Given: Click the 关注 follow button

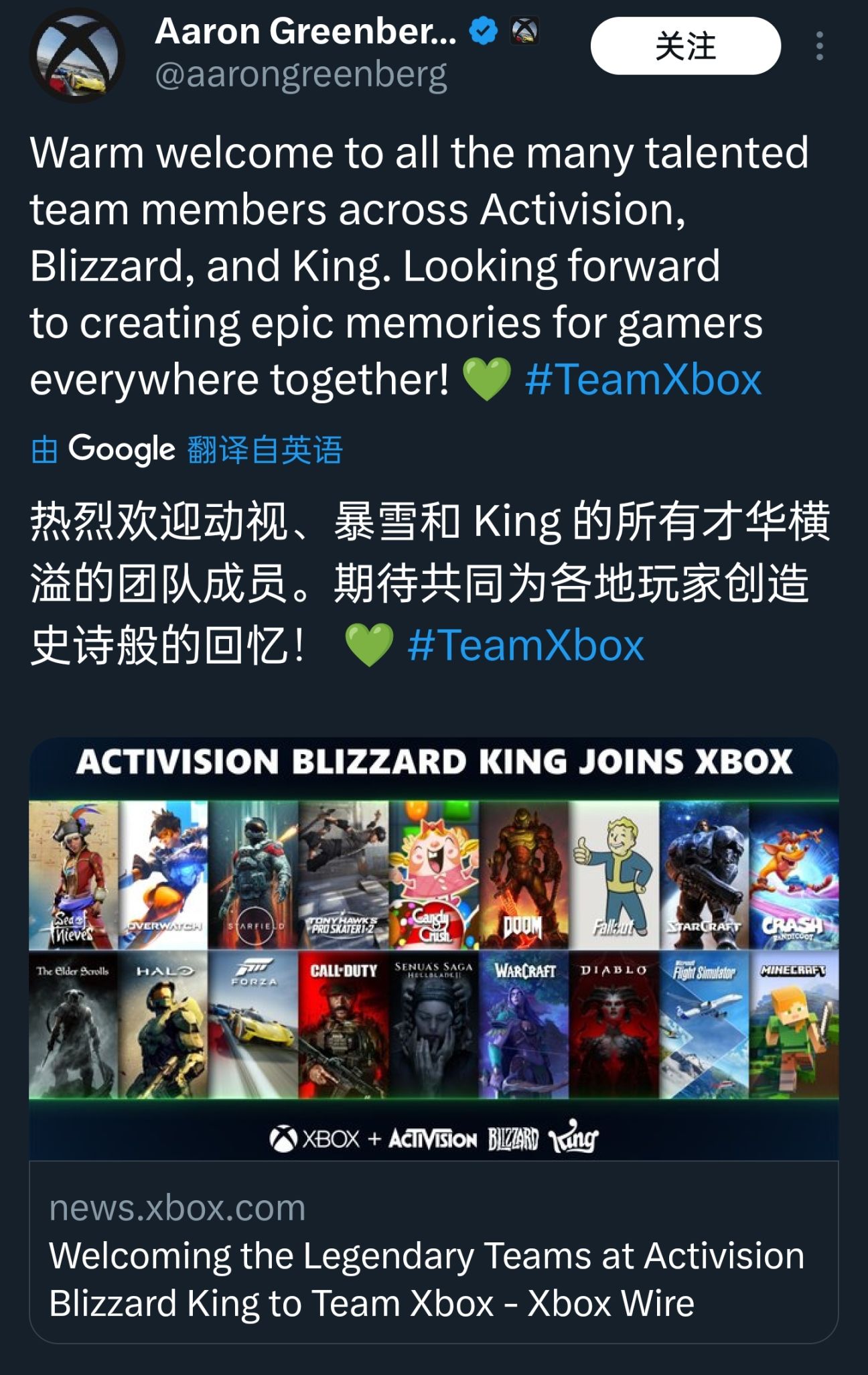Looking at the screenshot, I should coord(686,46).
